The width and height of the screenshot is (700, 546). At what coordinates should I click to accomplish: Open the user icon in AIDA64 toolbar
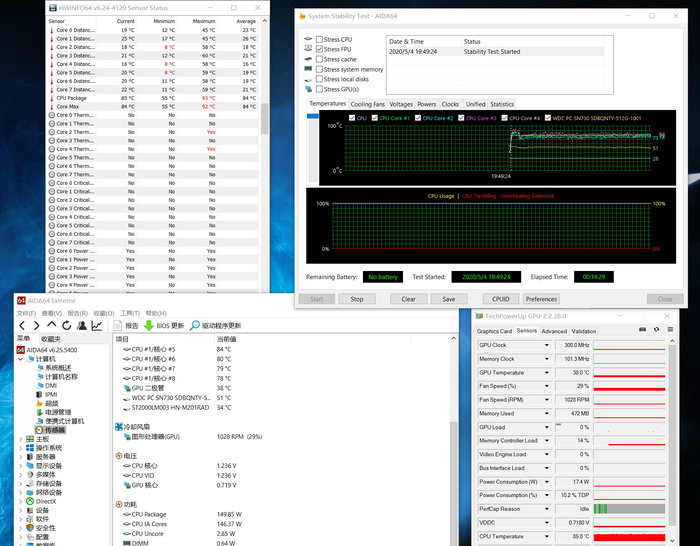point(82,325)
